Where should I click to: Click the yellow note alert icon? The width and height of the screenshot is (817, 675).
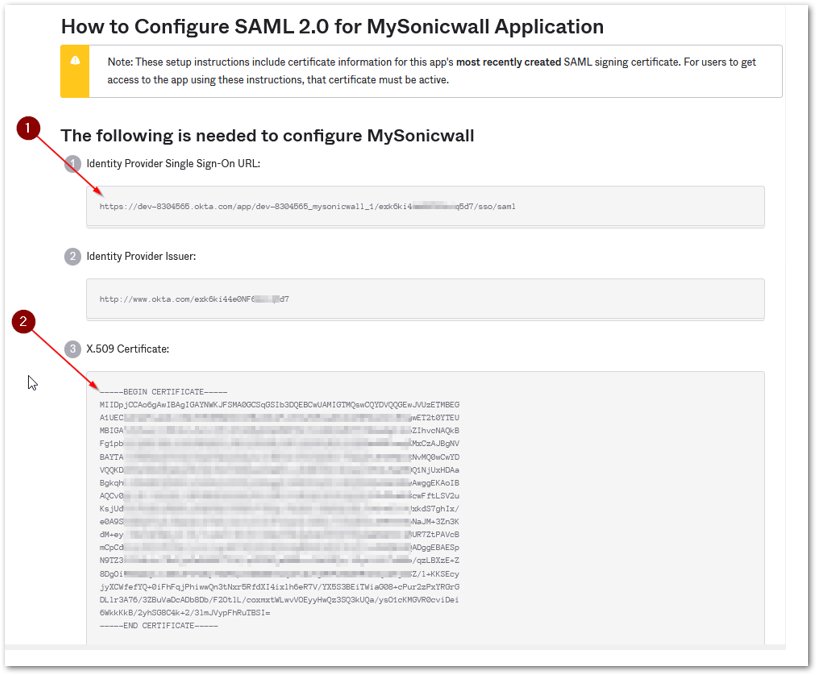75,62
